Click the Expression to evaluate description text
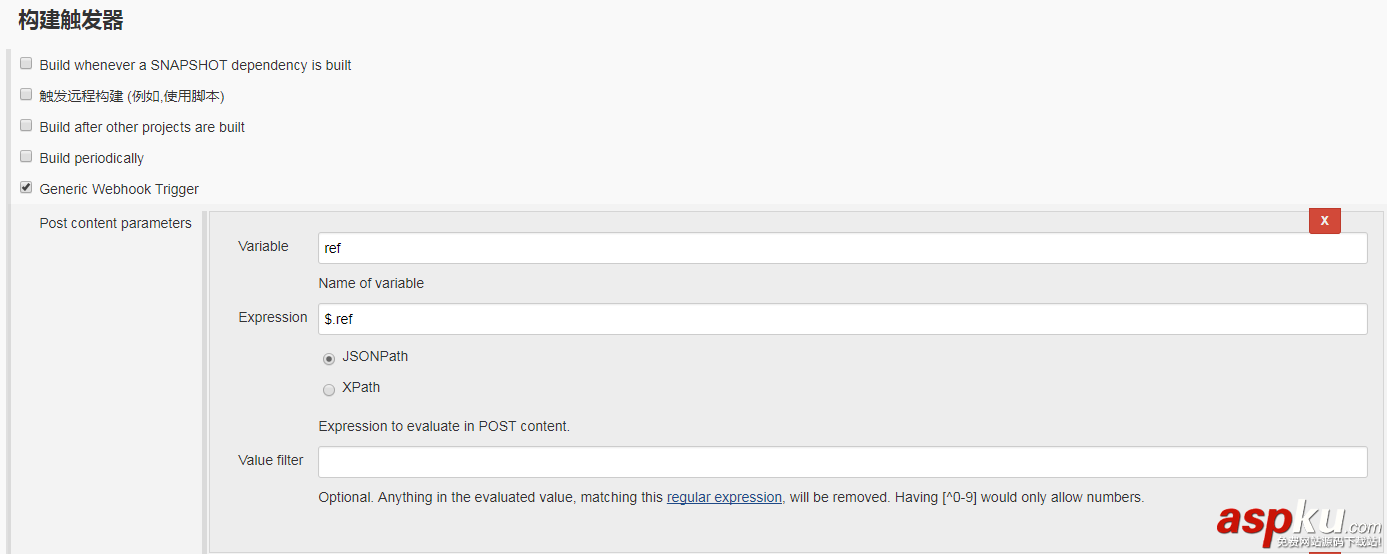This screenshot has width=1387, height=554. pyautogui.click(x=444, y=426)
